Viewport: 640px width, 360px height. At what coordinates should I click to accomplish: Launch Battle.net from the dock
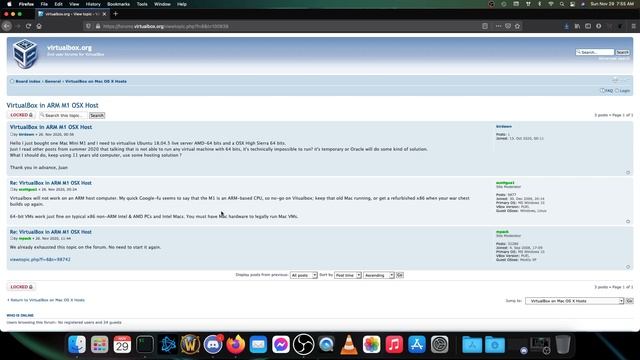coord(168,345)
